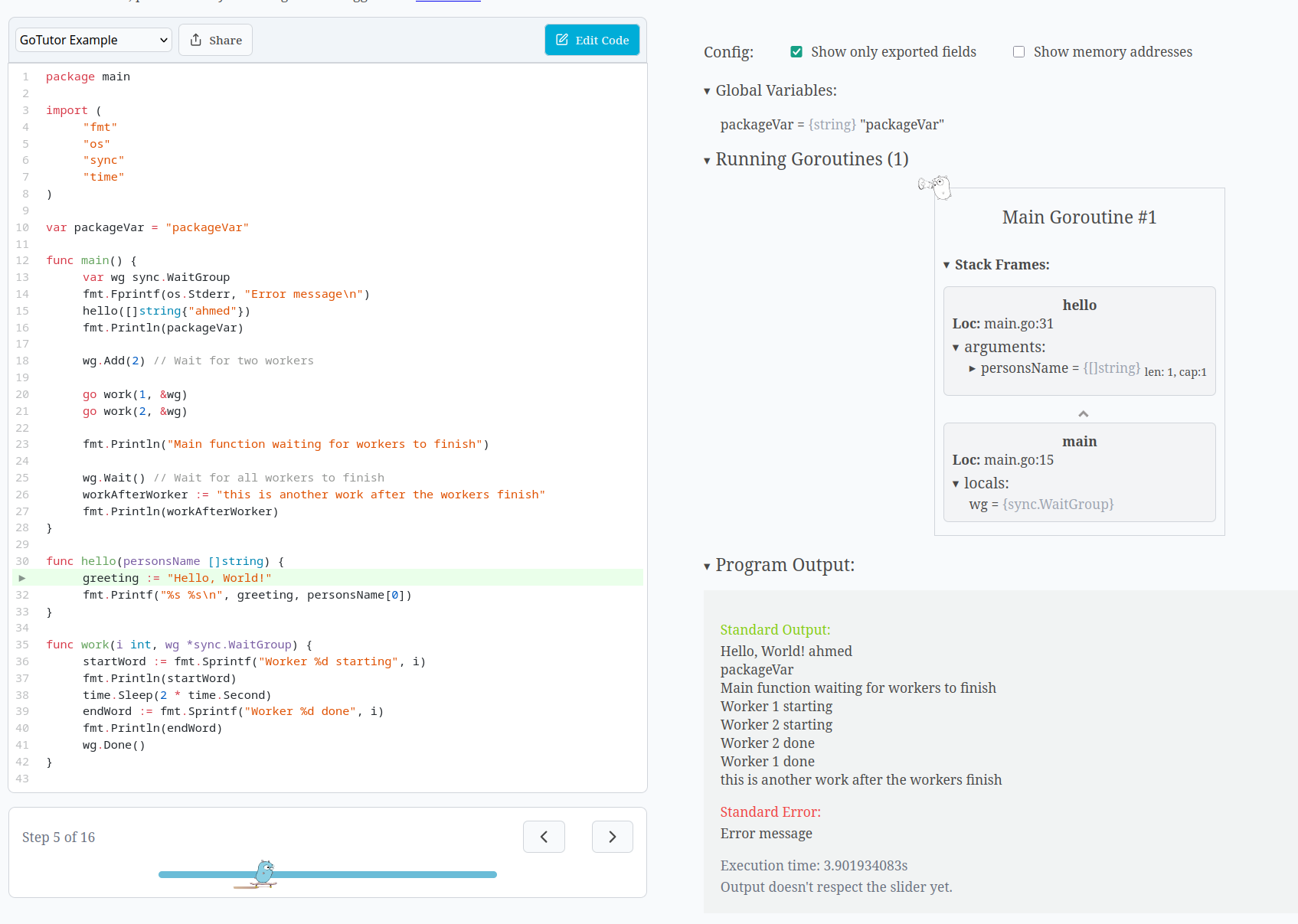This screenshot has width=1298, height=924.
Task: Go to next step with right arrow
Action: click(x=613, y=837)
